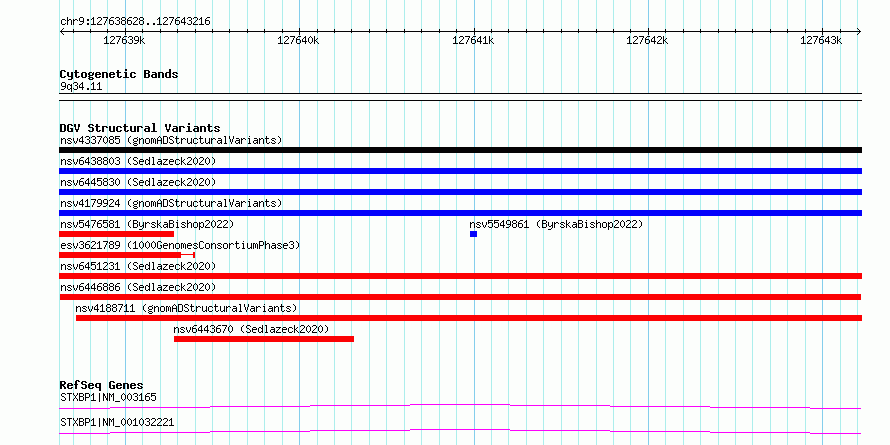Screen dimensions: 890x445
Task: Click the nsv6445830 Sedlazeck2020 label
Action: [x=138, y=182]
